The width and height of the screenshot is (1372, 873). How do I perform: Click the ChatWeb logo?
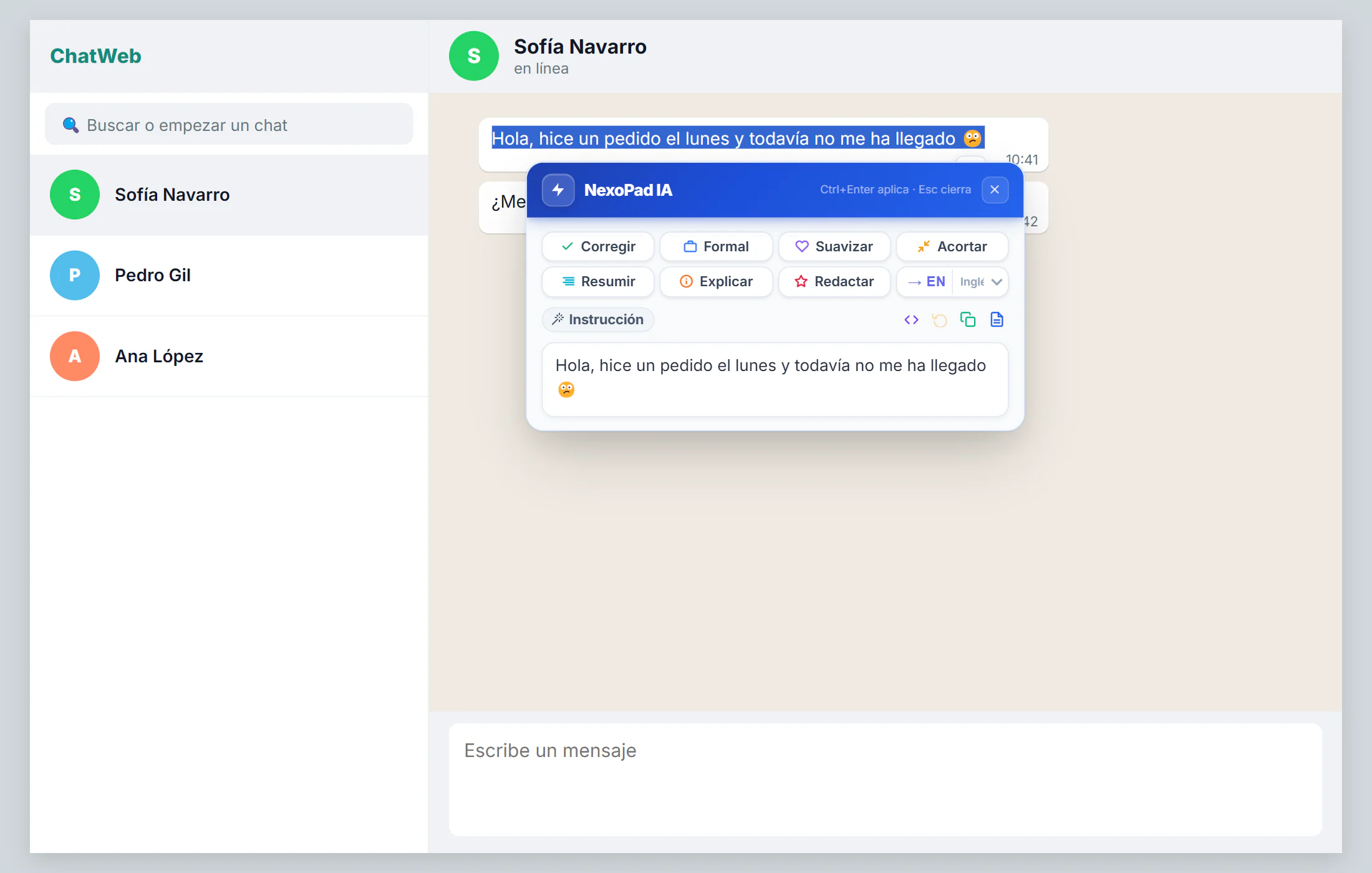click(95, 55)
